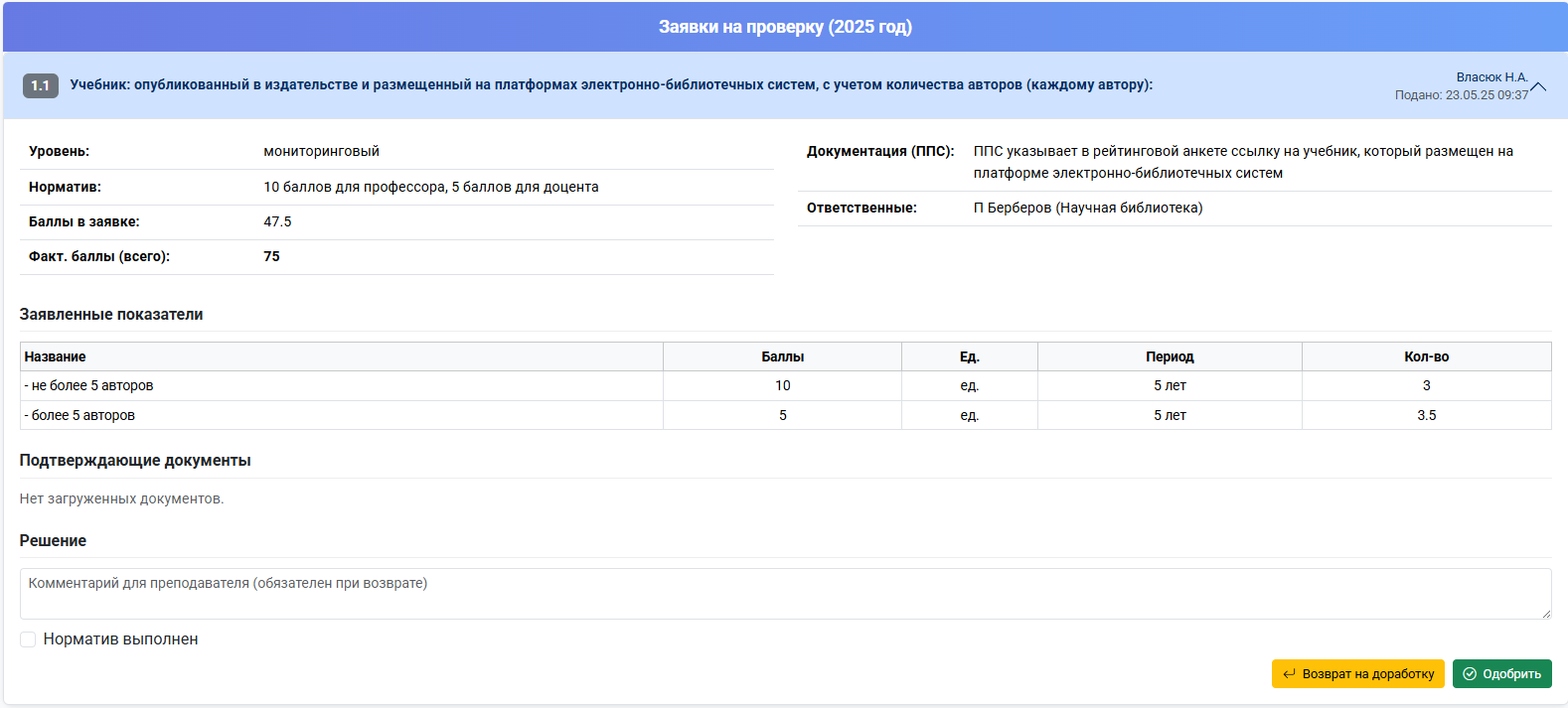Click the Норматив выполнен label
Image resolution: width=1568 pixels, height=708 pixels.
tap(121, 639)
